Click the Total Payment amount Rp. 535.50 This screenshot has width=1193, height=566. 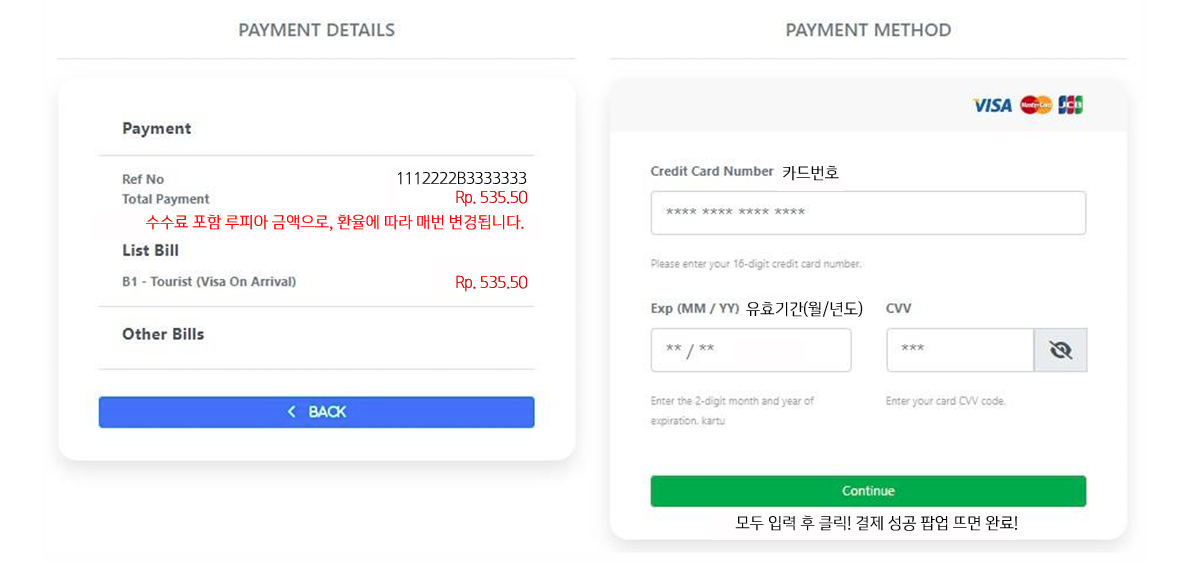tap(491, 198)
